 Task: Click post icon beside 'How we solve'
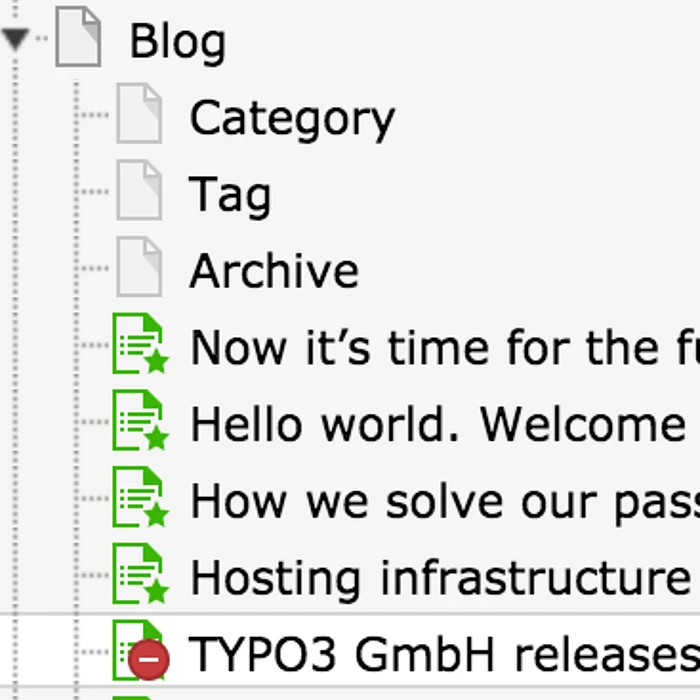pyautogui.click(x=138, y=499)
